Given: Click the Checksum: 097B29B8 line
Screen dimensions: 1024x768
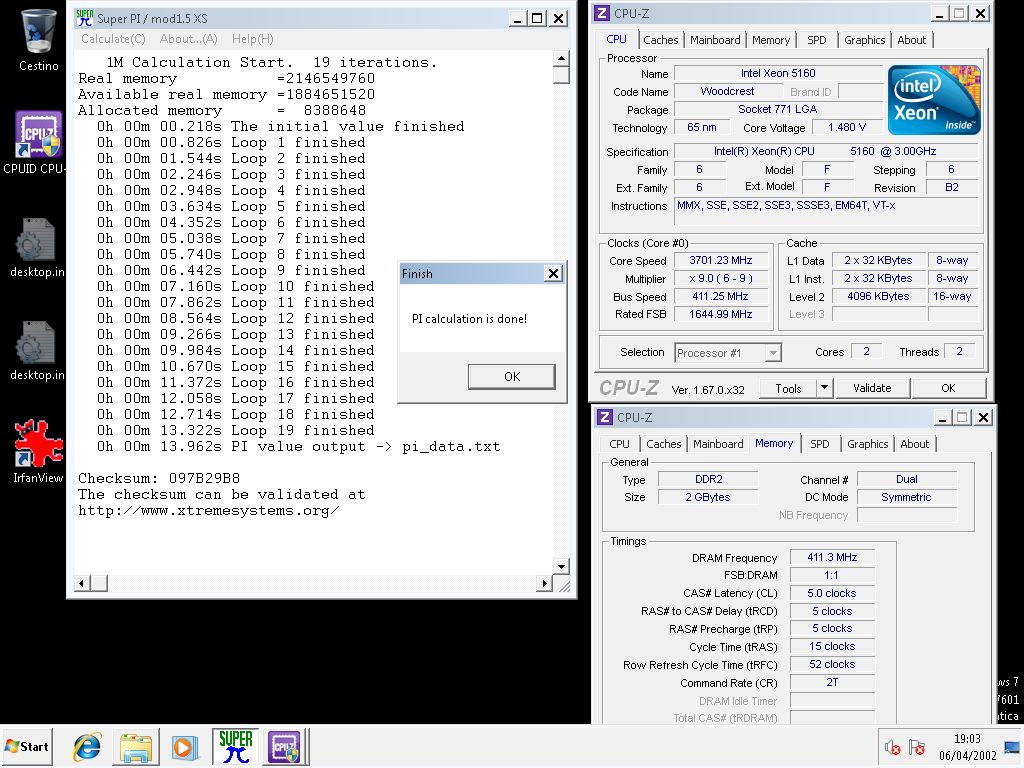Looking at the screenshot, I should coord(159,479).
